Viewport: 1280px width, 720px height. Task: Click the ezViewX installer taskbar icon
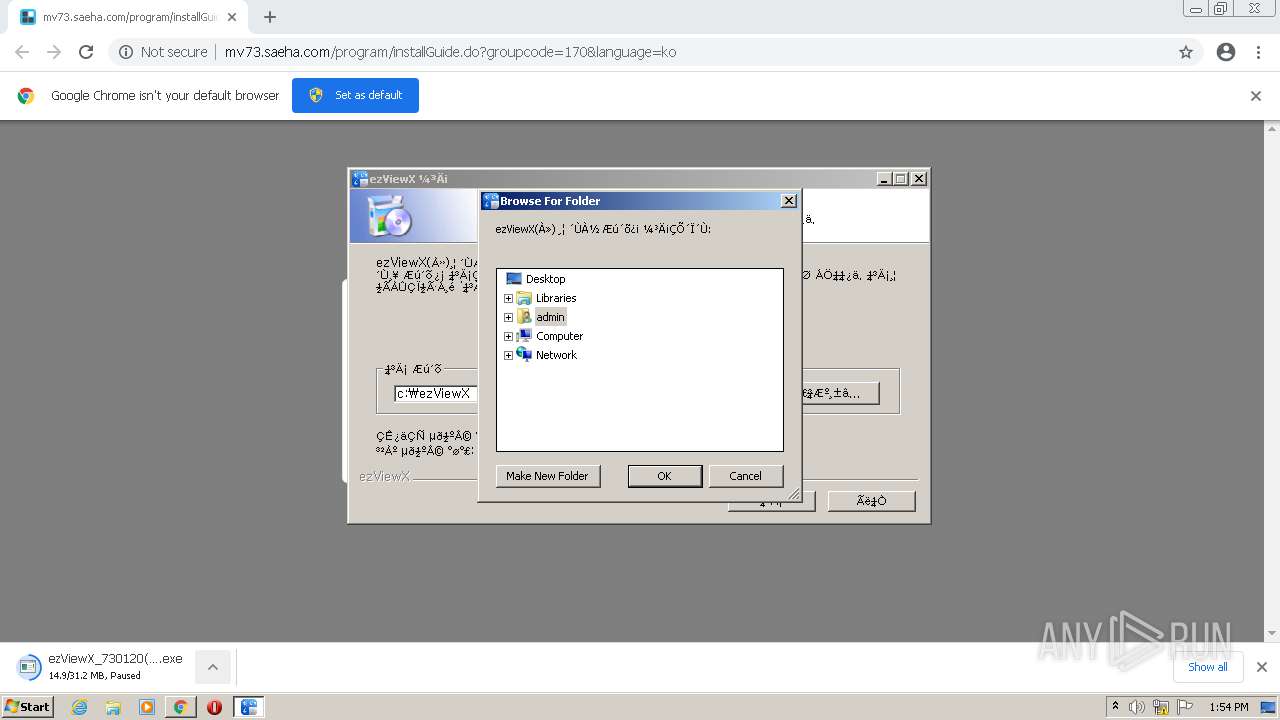[x=249, y=707]
